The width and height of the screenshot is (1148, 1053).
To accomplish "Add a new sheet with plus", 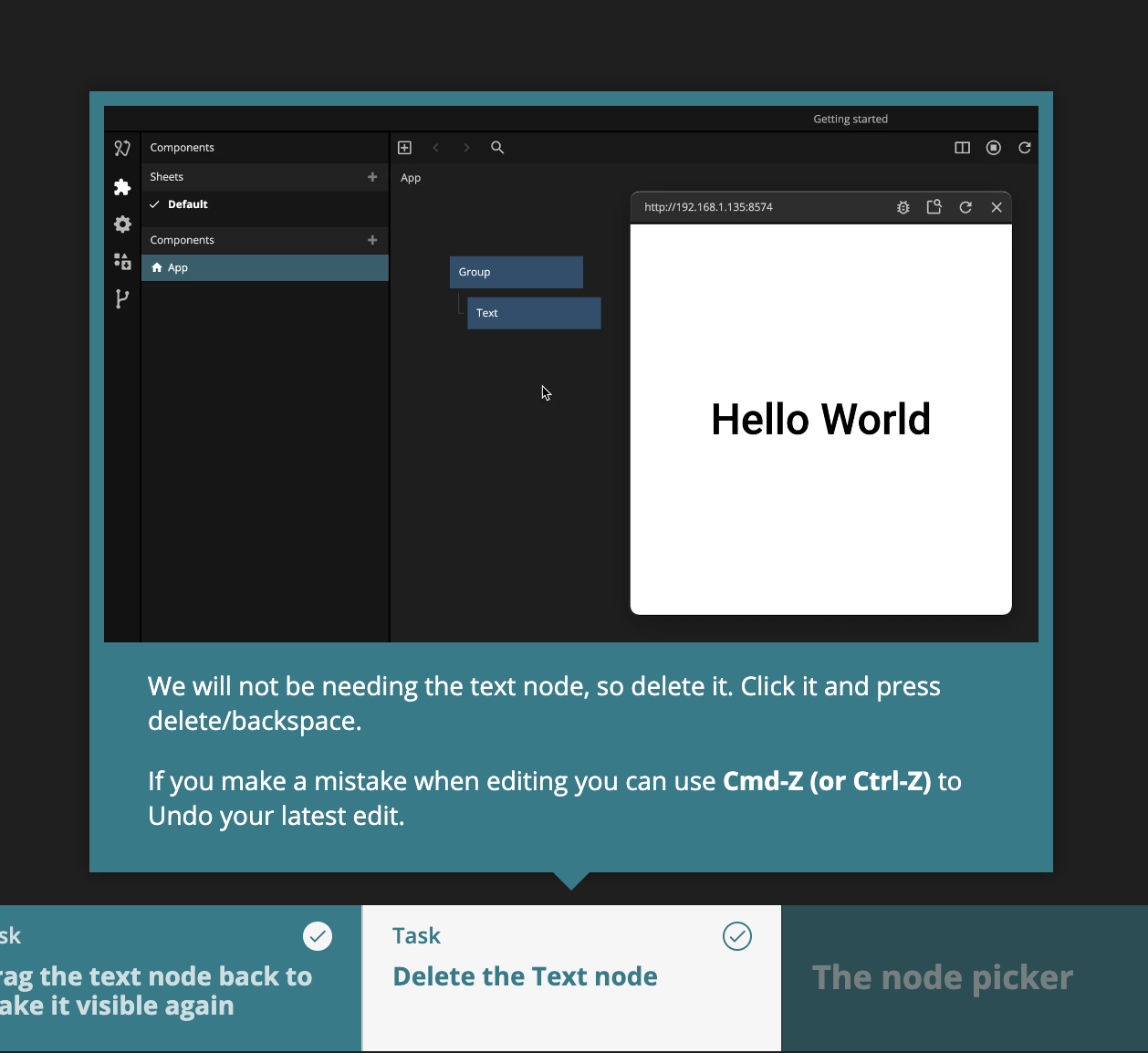I will point(372,177).
